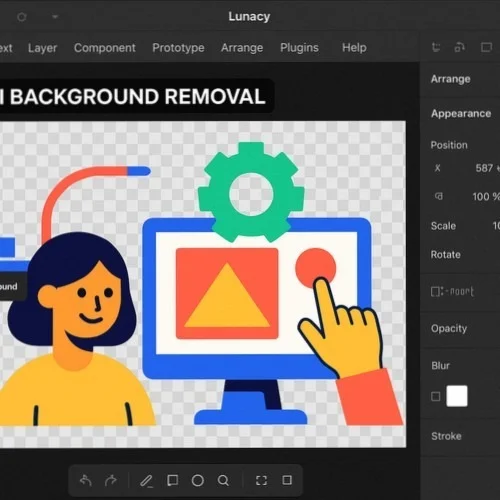Click the Position label
This screenshot has height=500, width=500.
[449, 145]
